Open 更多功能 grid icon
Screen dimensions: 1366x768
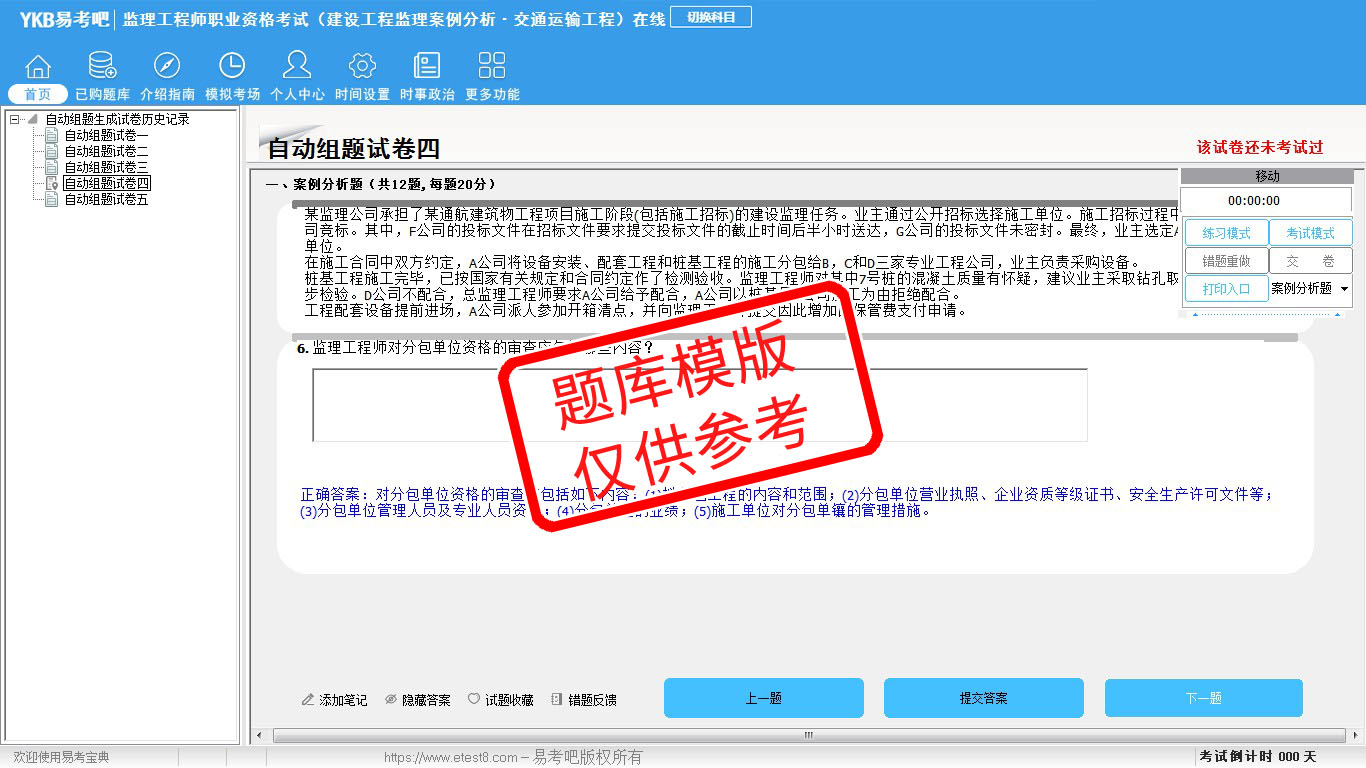[492, 67]
